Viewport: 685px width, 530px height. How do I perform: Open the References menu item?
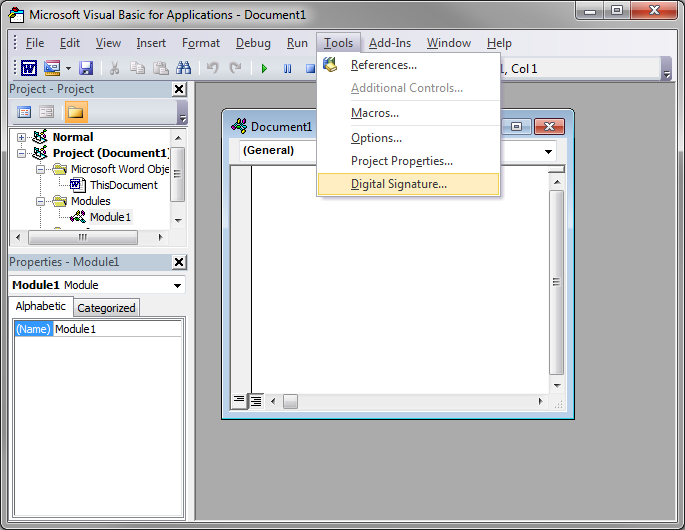click(383, 65)
